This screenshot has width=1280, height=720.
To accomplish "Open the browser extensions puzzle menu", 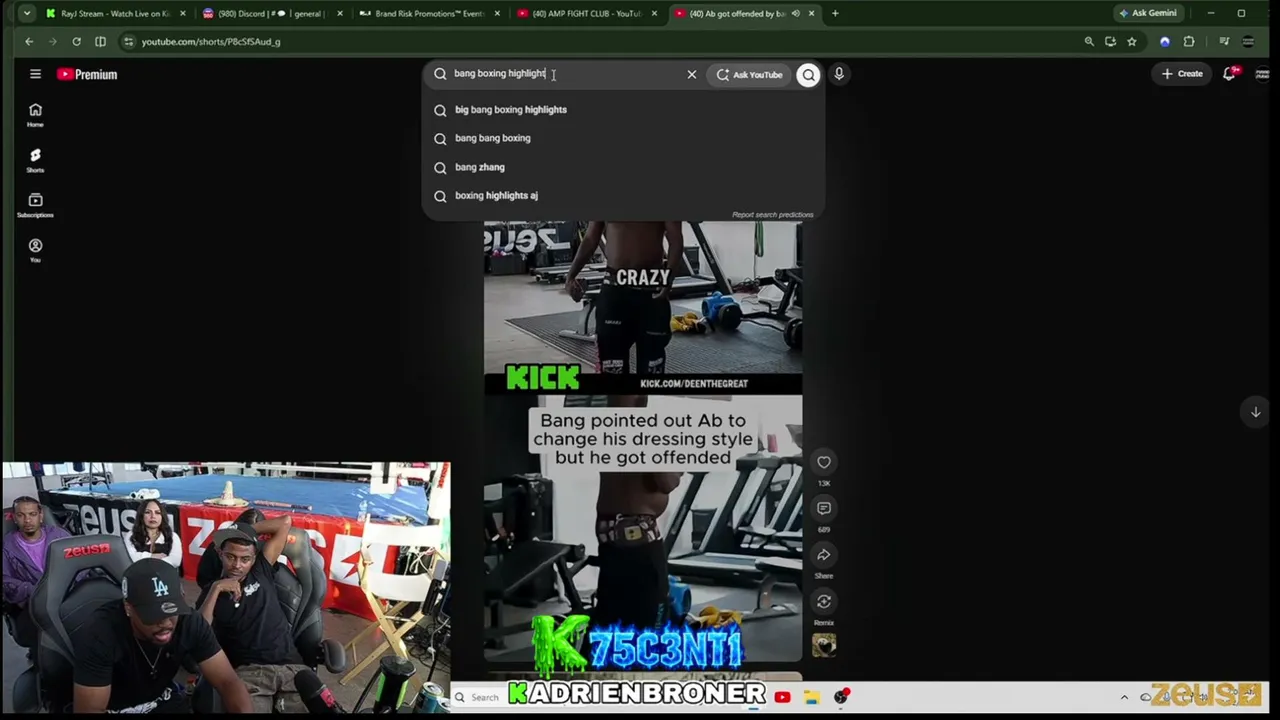I will (x=1189, y=41).
